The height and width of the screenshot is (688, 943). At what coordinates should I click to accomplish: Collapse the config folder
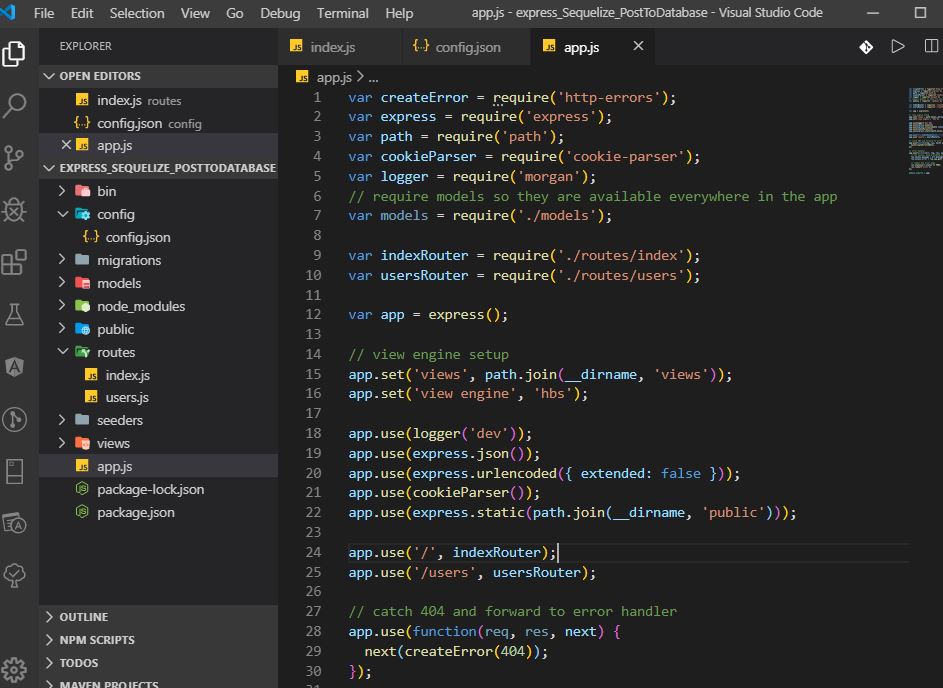[x=158, y=214]
